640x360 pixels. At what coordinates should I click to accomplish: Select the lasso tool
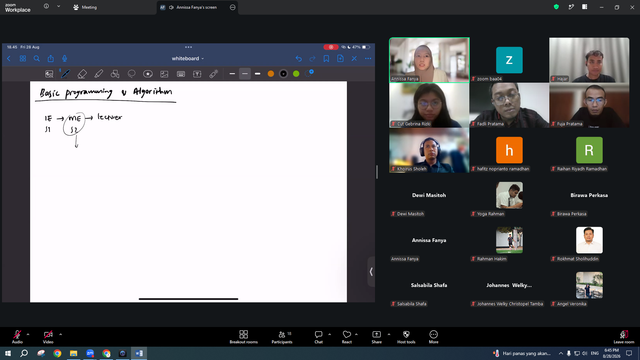coord(131,74)
